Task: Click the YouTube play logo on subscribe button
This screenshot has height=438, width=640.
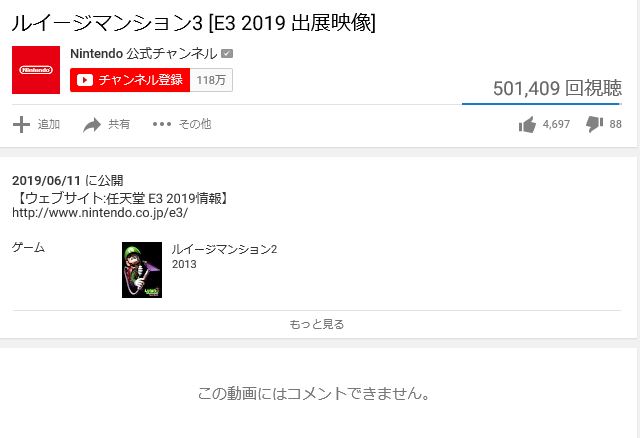Action: tap(84, 80)
